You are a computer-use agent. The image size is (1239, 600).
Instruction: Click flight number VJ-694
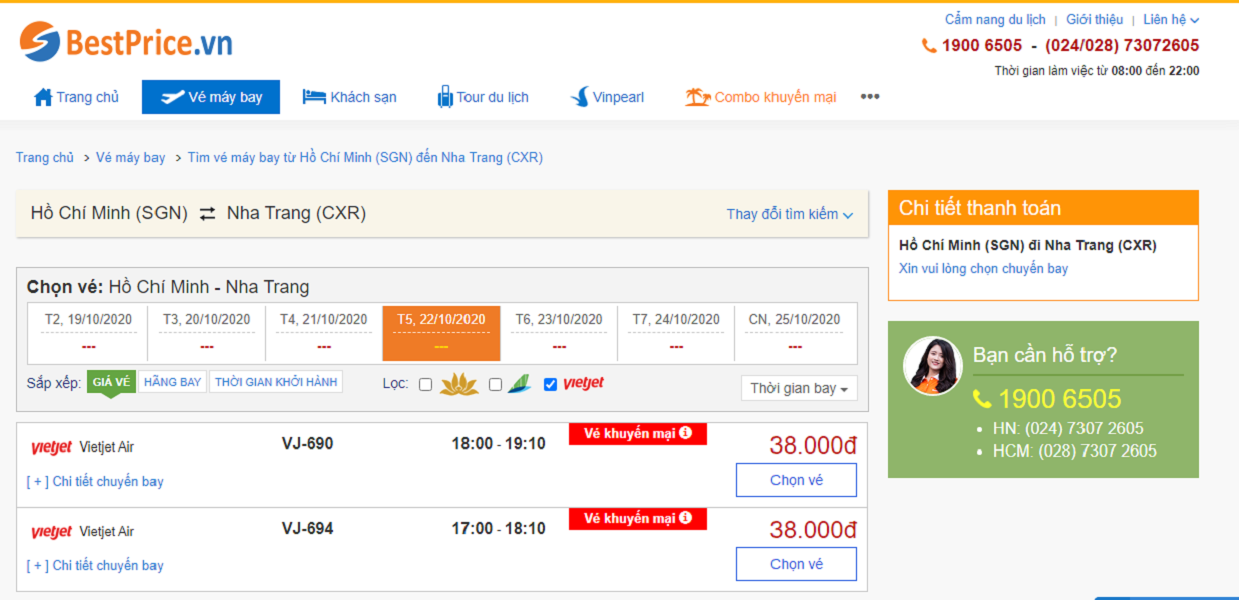(307, 527)
